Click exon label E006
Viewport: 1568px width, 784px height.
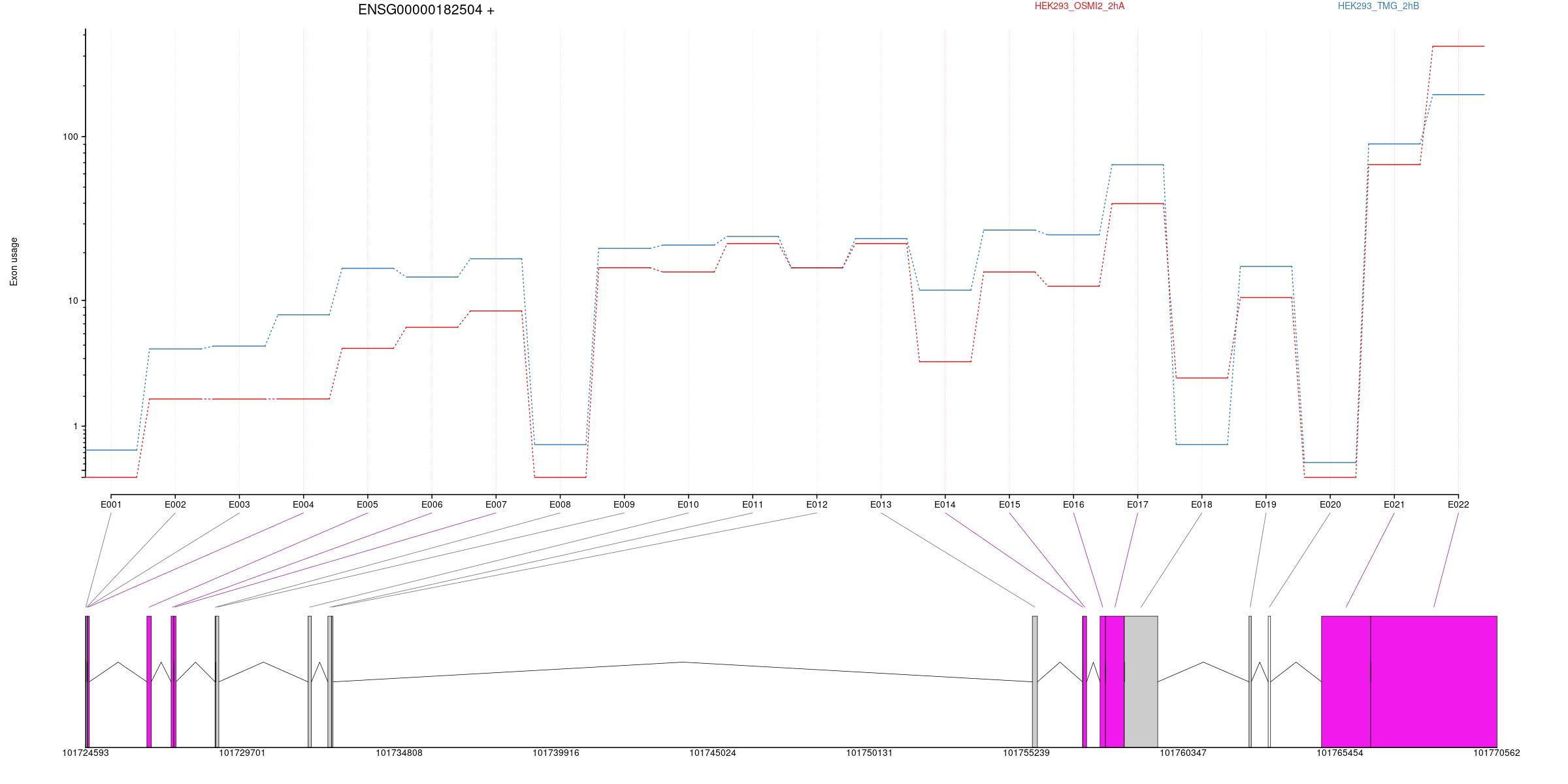pos(432,504)
